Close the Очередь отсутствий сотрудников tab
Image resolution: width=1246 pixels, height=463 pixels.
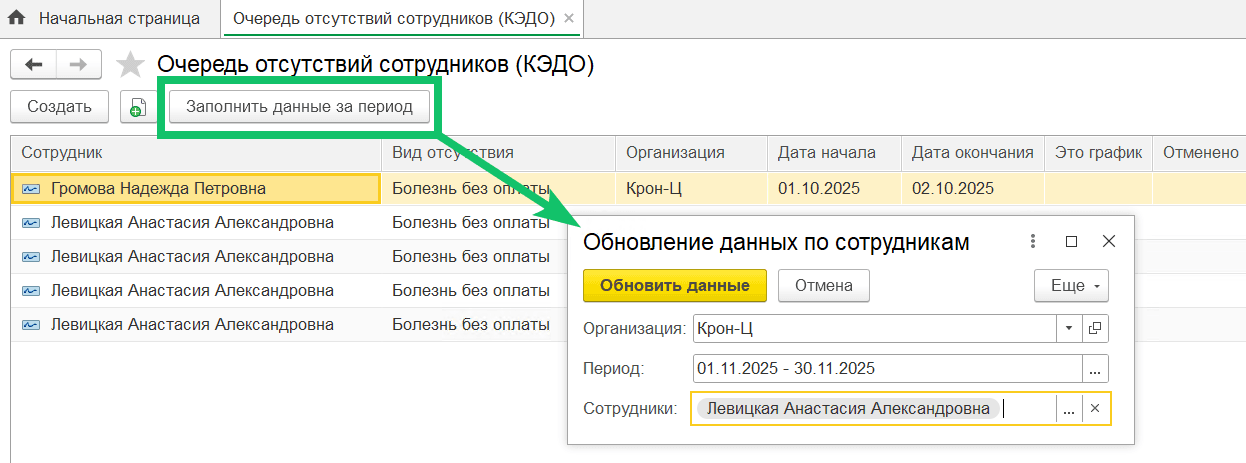point(569,19)
